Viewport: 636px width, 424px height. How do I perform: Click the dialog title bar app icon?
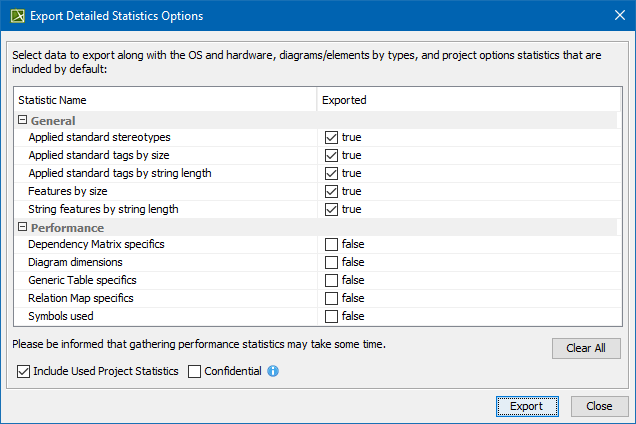[15, 16]
